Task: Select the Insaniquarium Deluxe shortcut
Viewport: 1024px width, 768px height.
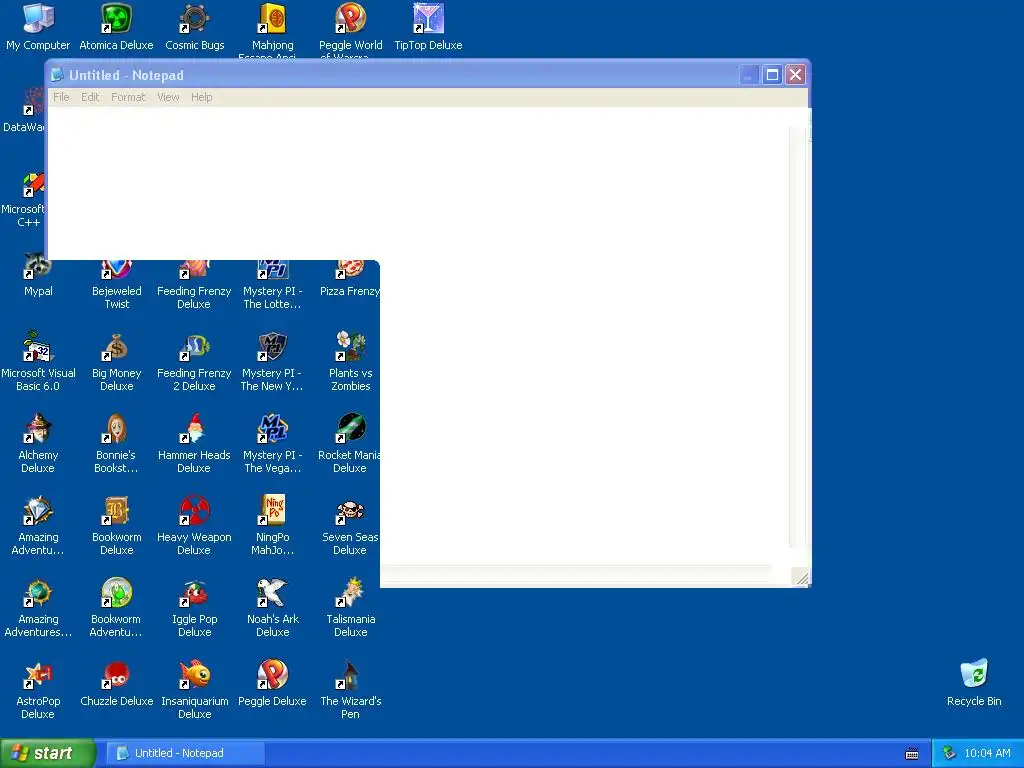Action: (x=195, y=690)
